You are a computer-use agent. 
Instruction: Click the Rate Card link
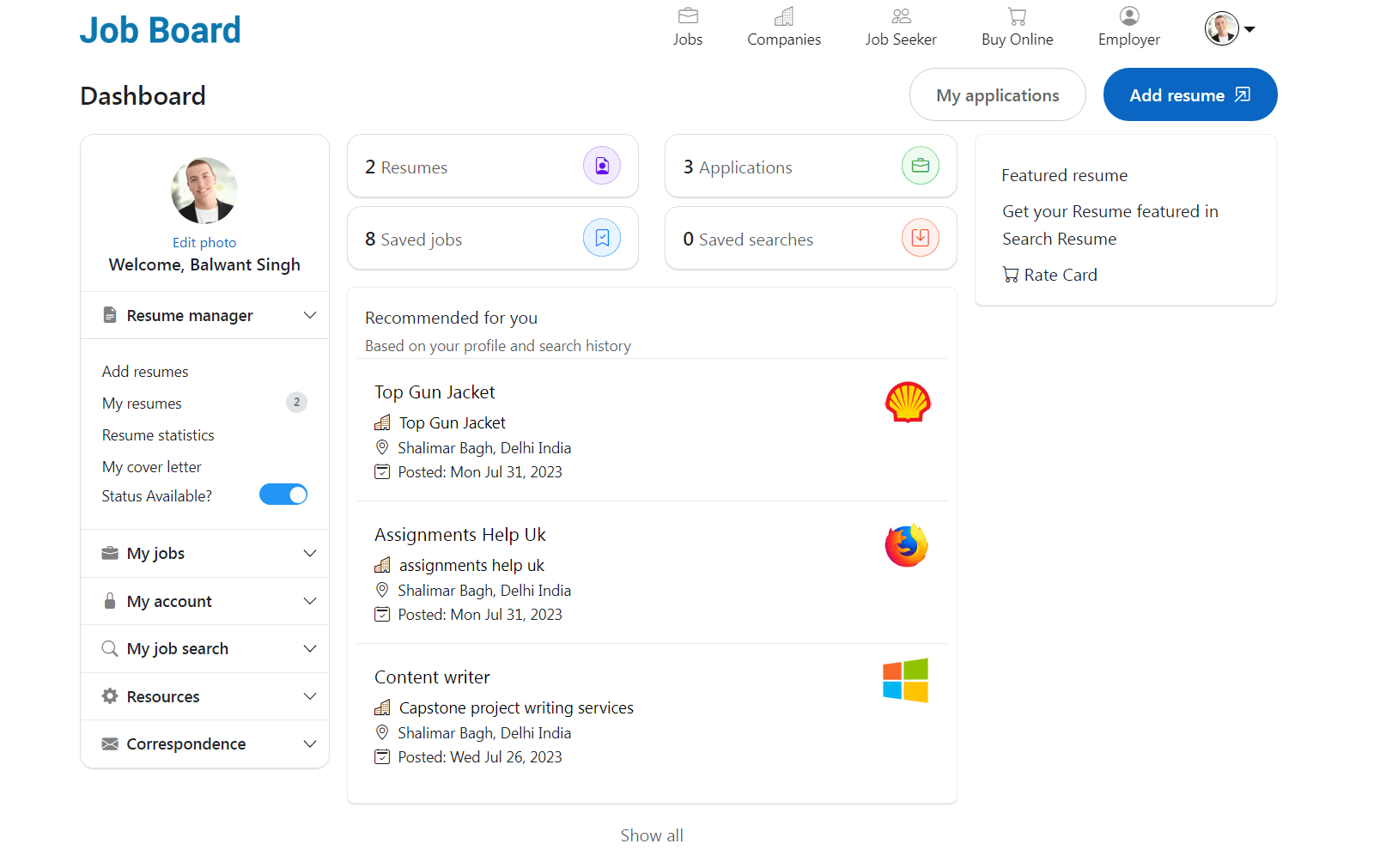click(1060, 274)
